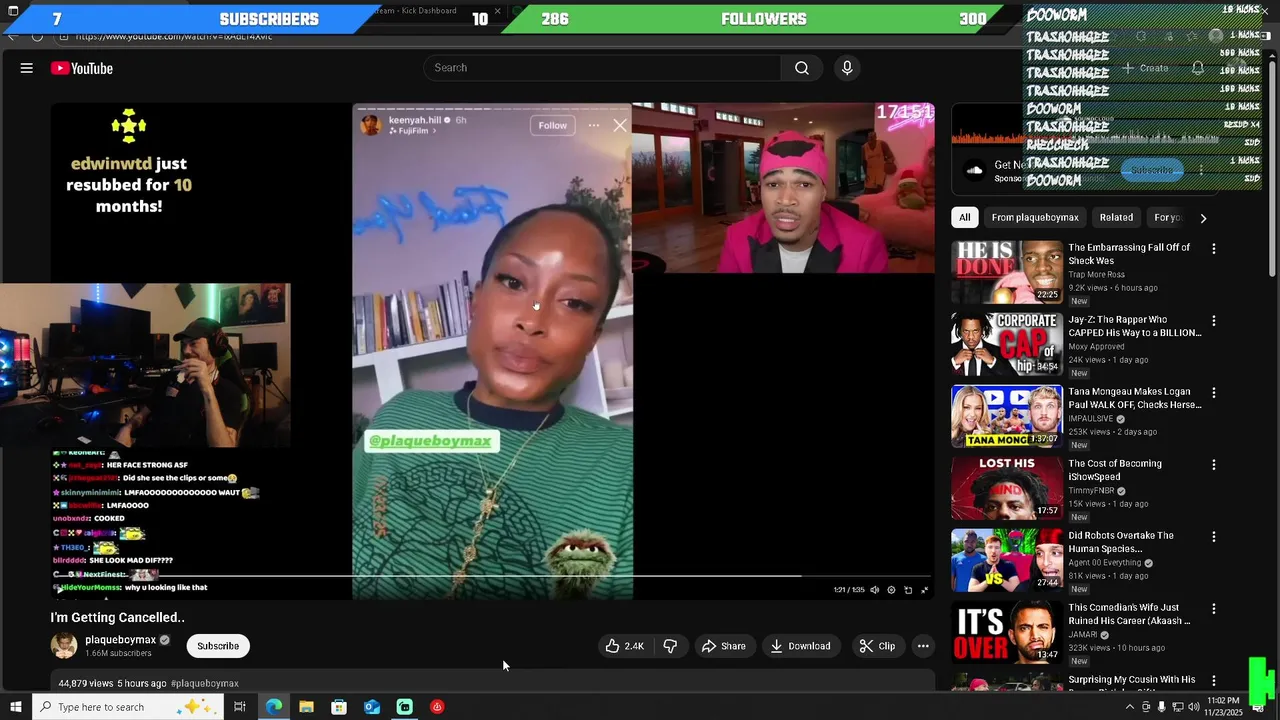Open options for Sheck Wes video
Viewport: 1280px width, 720px height.
[1214, 249]
